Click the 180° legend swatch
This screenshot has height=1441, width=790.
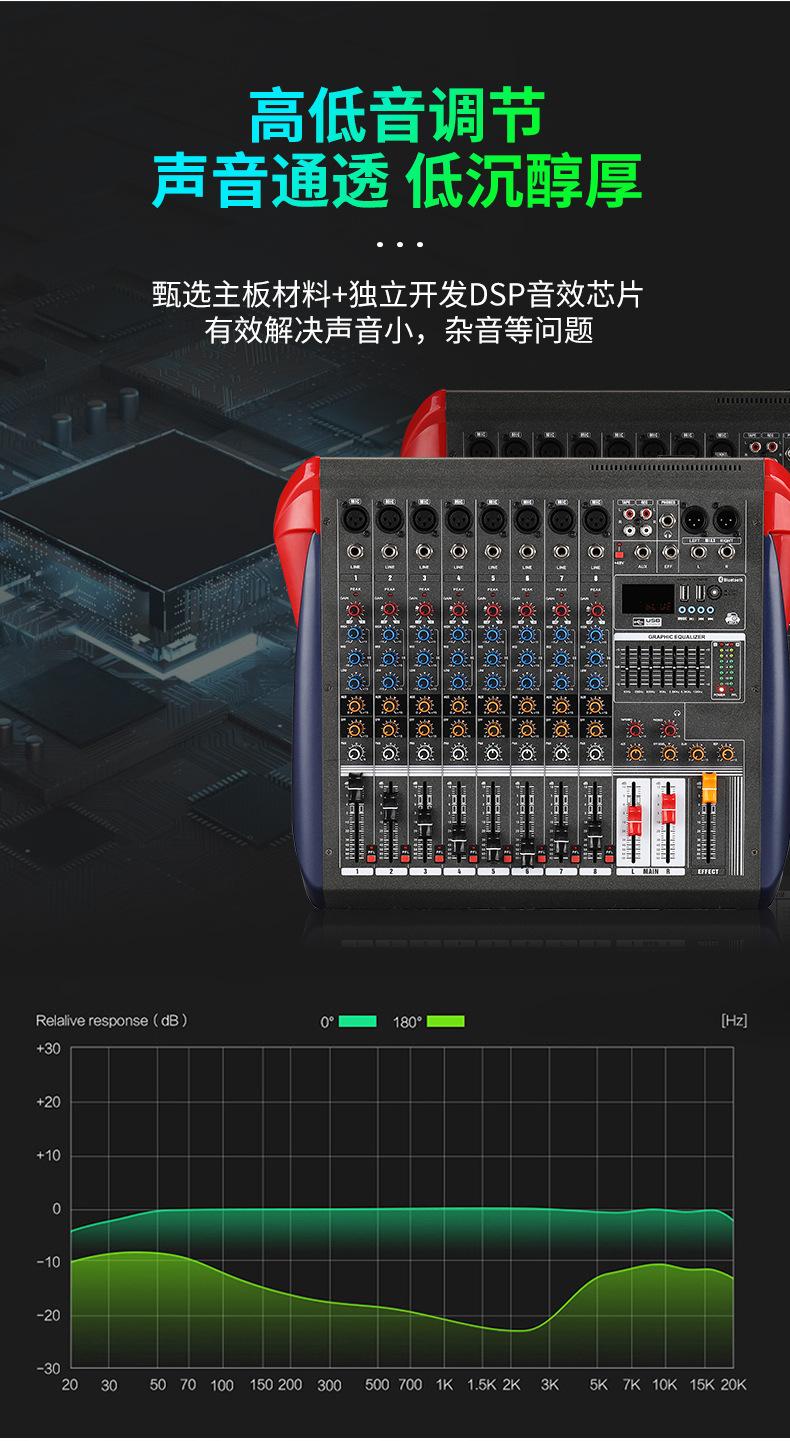point(445,1021)
